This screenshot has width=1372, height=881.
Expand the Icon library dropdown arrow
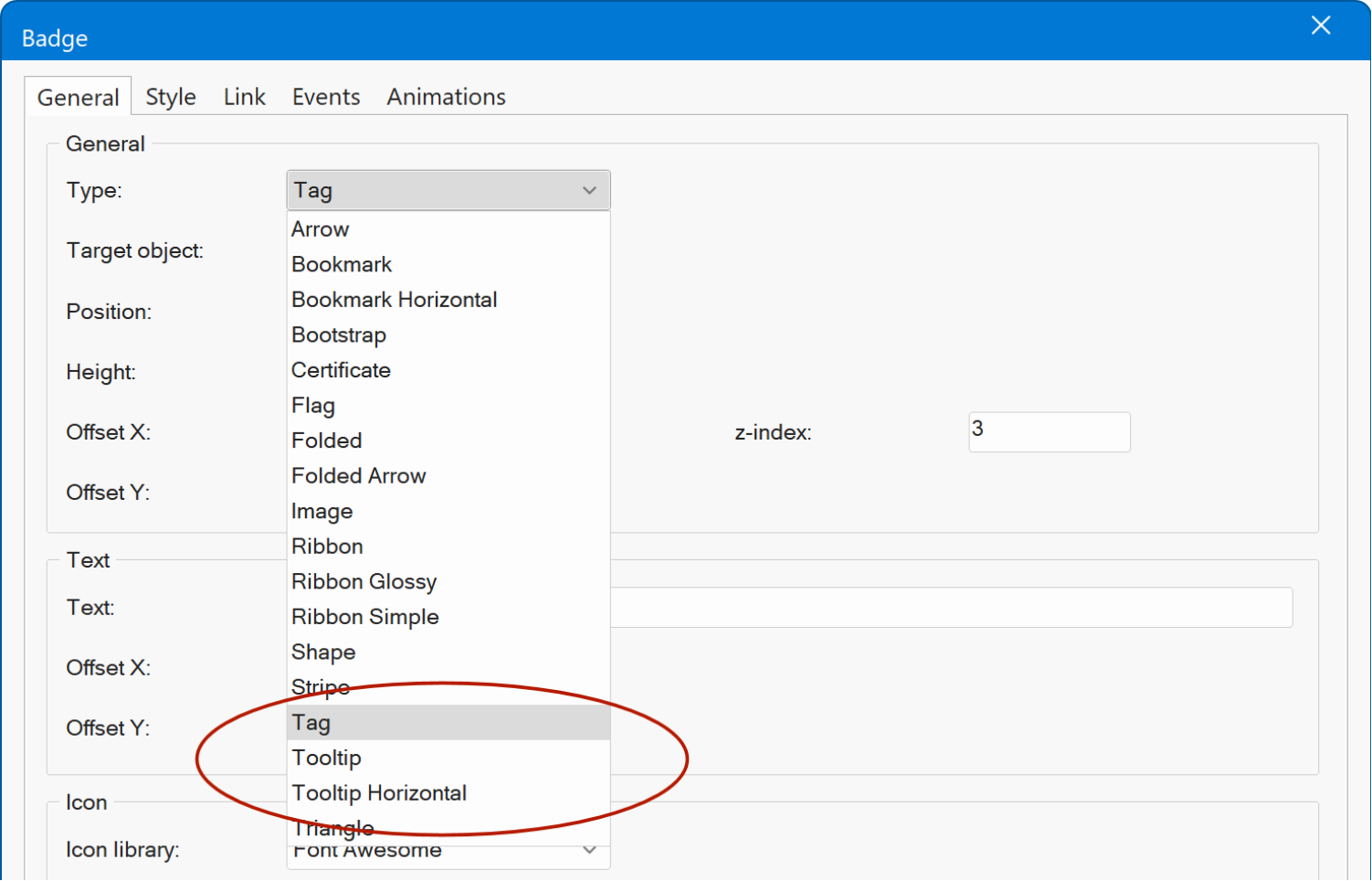[589, 851]
